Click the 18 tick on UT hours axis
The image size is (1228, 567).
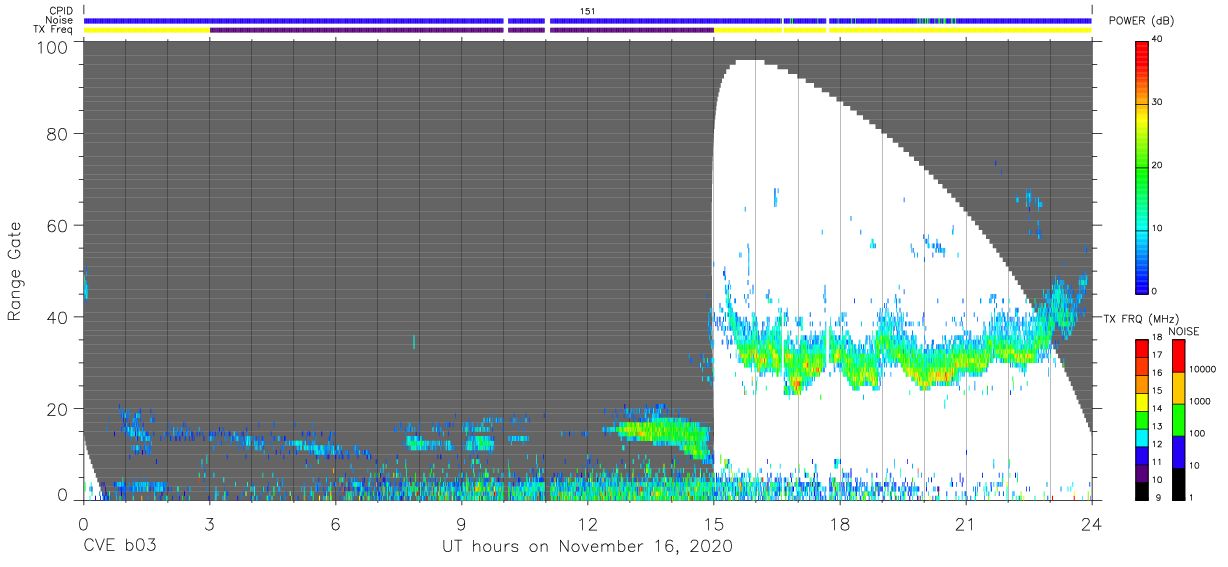(x=840, y=523)
